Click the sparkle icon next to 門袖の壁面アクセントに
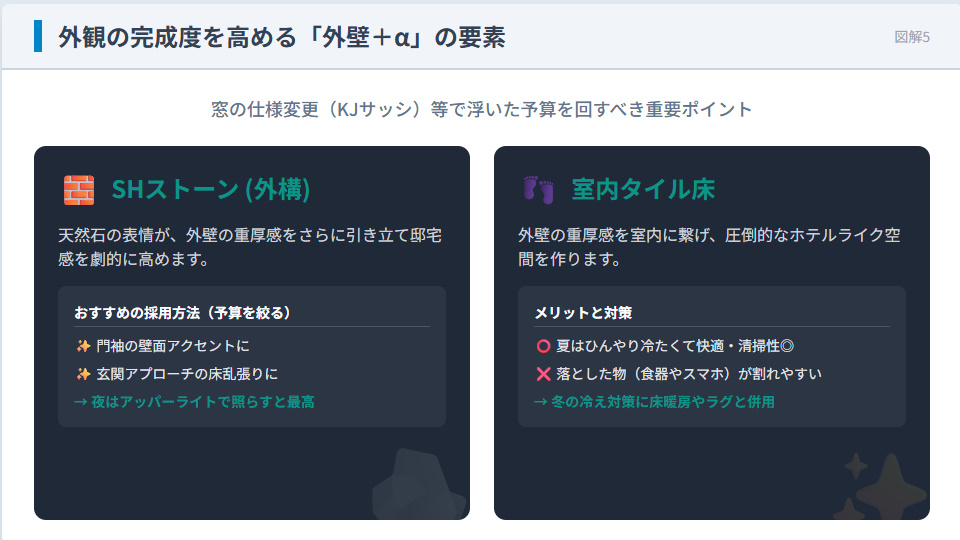The image size is (960, 540). point(83,347)
